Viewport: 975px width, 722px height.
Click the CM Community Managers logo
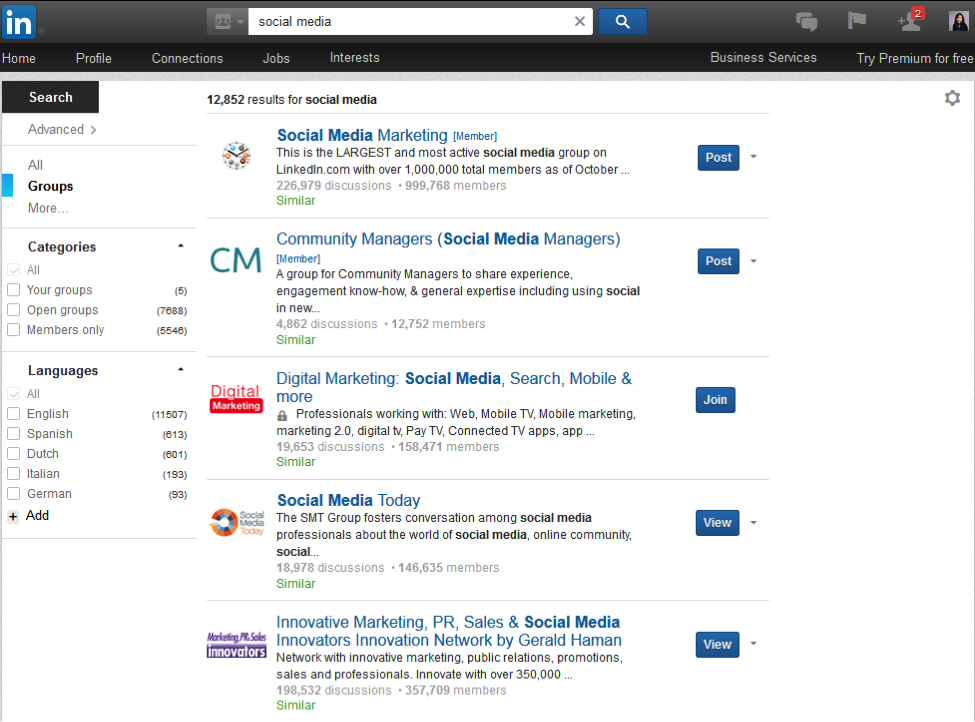tap(236, 260)
